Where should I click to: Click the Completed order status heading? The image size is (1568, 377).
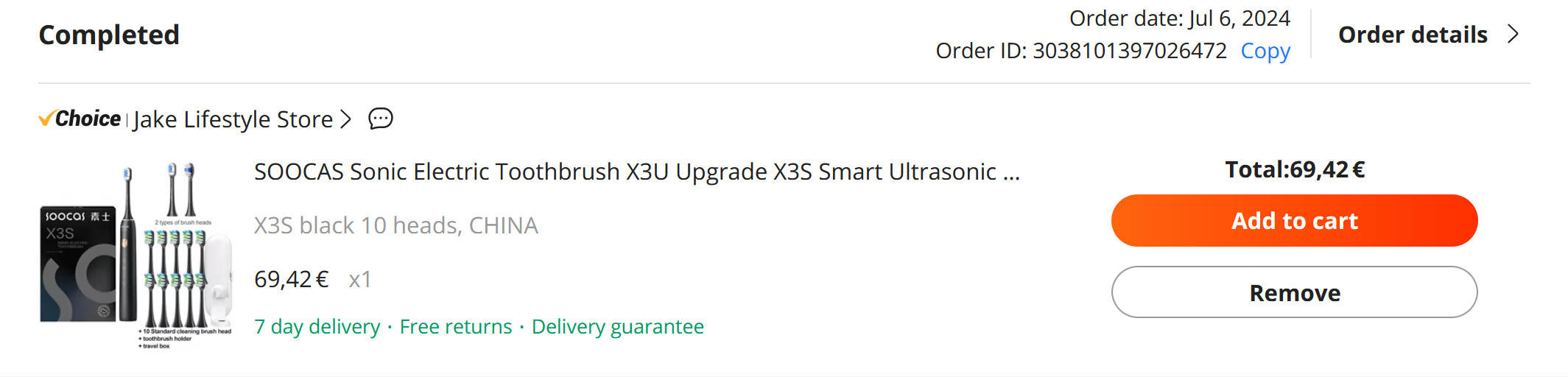(109, 35)
